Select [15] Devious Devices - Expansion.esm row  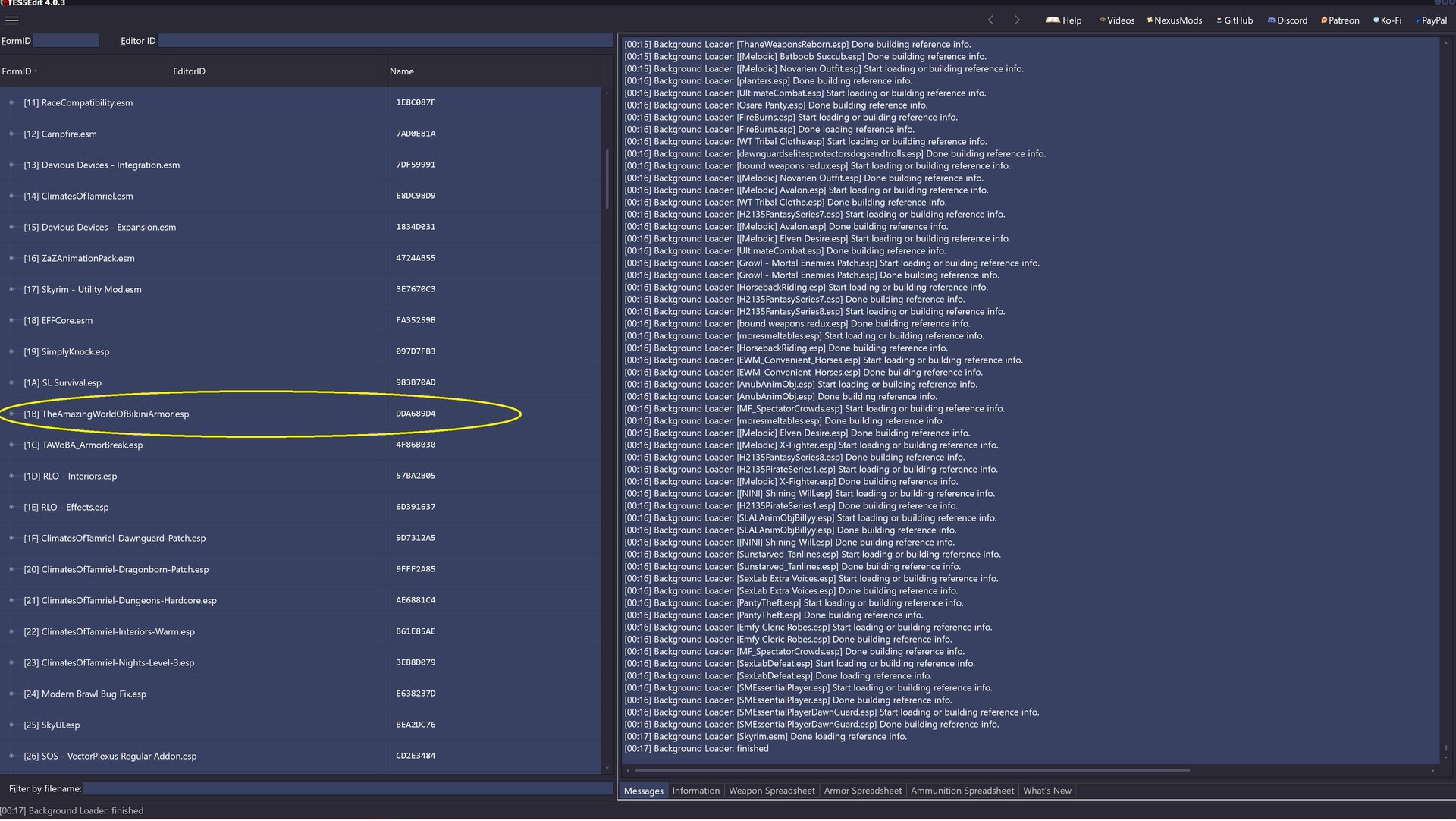(x=300, y=227)
